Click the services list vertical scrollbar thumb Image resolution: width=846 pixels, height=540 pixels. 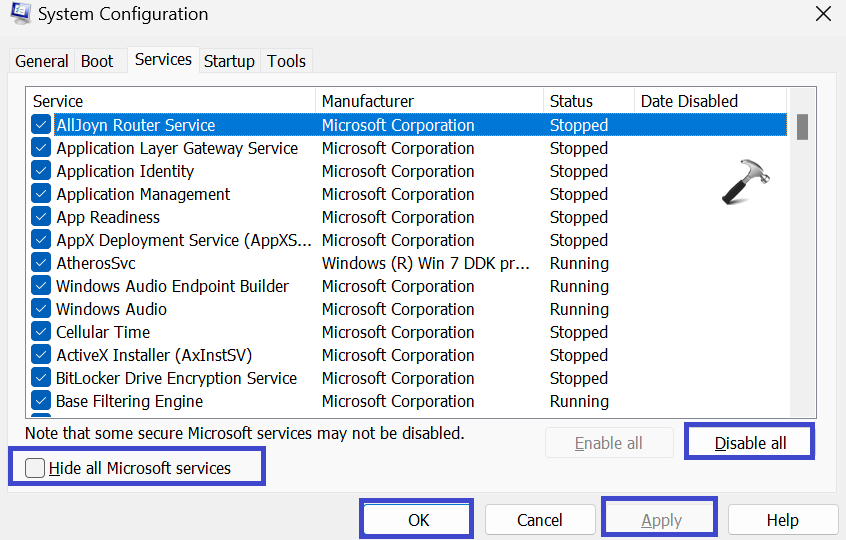(802, 127)
